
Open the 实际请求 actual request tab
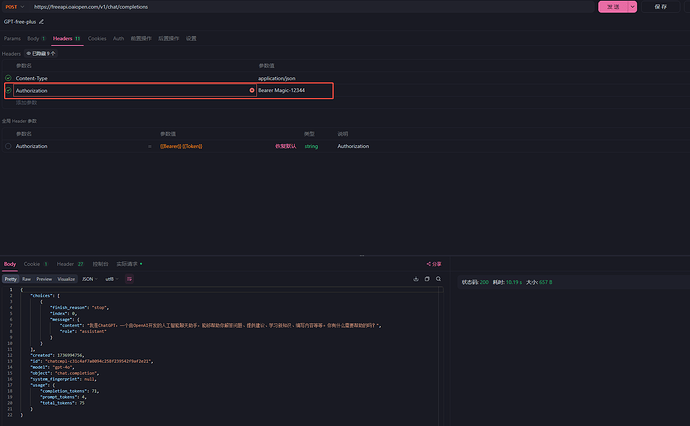tap(129, 264)
